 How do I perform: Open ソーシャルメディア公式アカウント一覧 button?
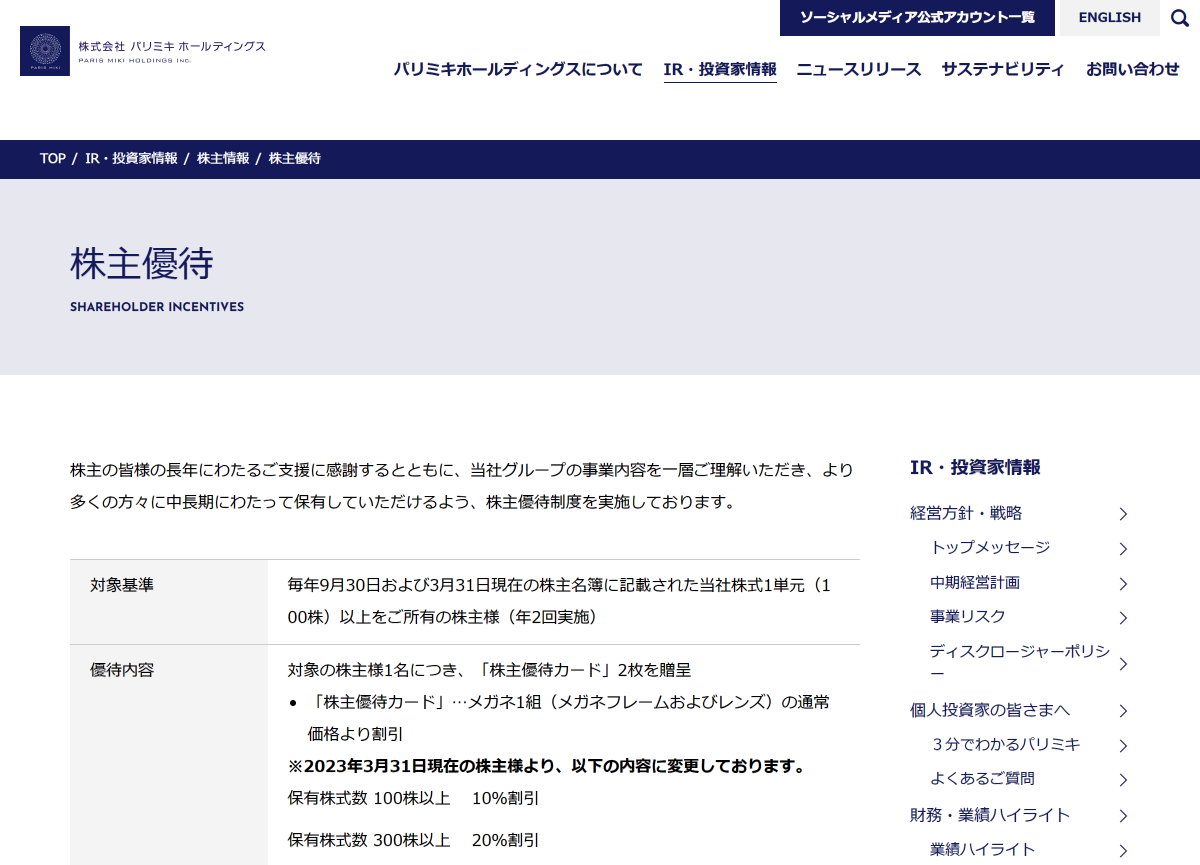pyautogui.click(x=917, y=18)
